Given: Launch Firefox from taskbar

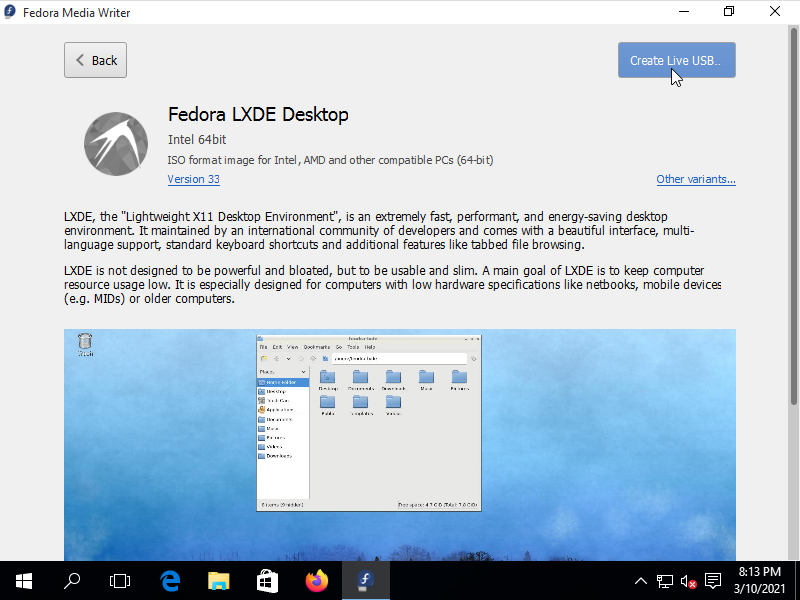Looking at the screenshot, I should 316,581.
